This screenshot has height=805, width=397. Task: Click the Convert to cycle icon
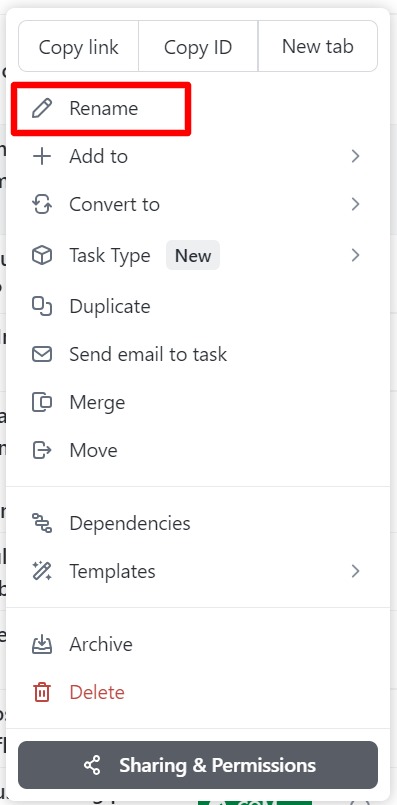(42, 204)
